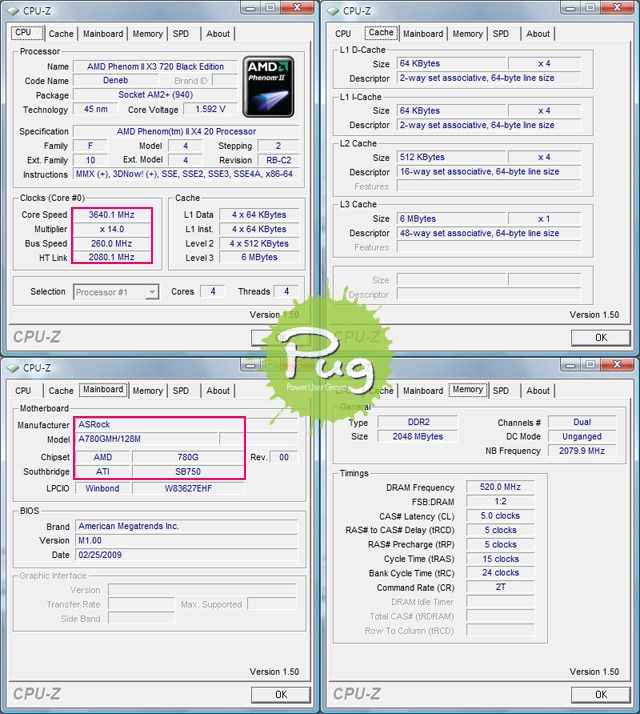Click the AMD Phenom II logo image
This screenshot has height=714, width=640.
tap(268, 87)
